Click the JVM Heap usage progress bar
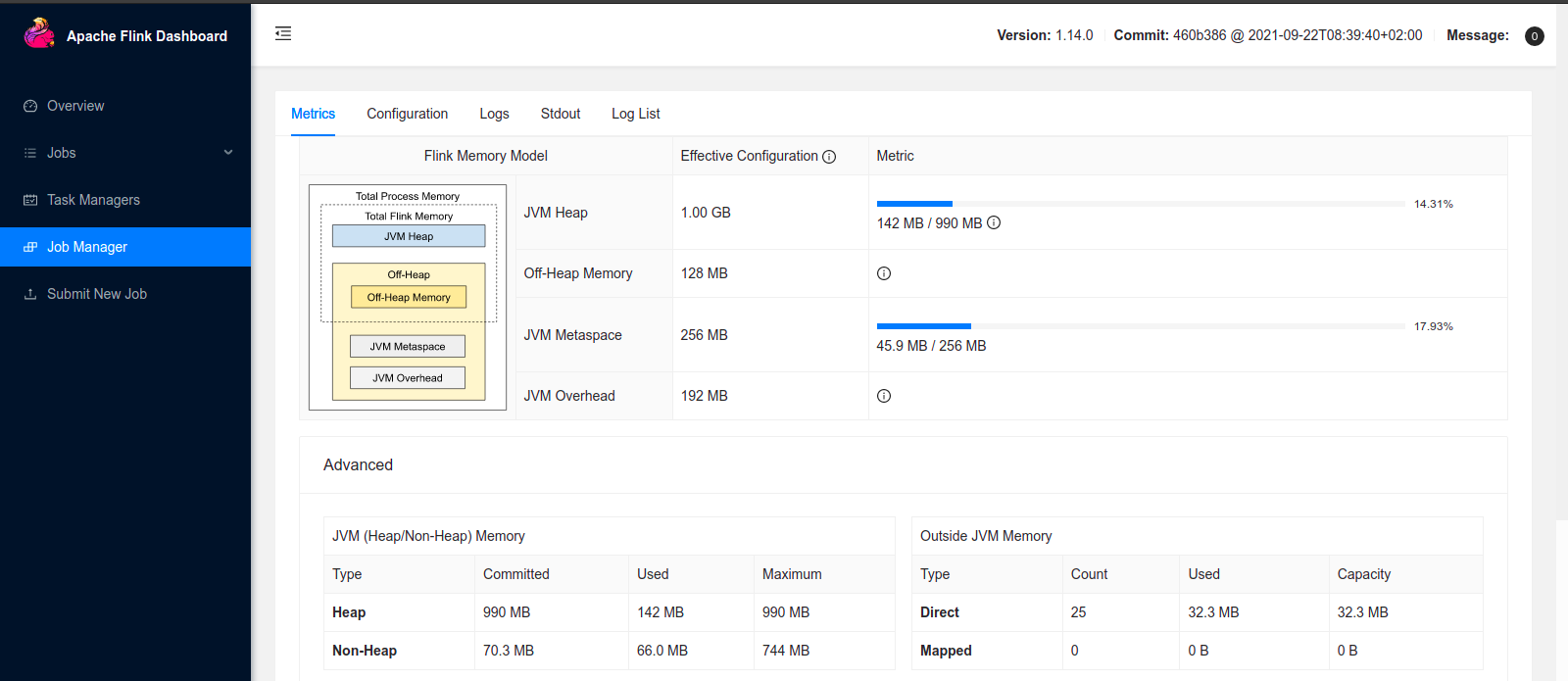 point(1141,204)
